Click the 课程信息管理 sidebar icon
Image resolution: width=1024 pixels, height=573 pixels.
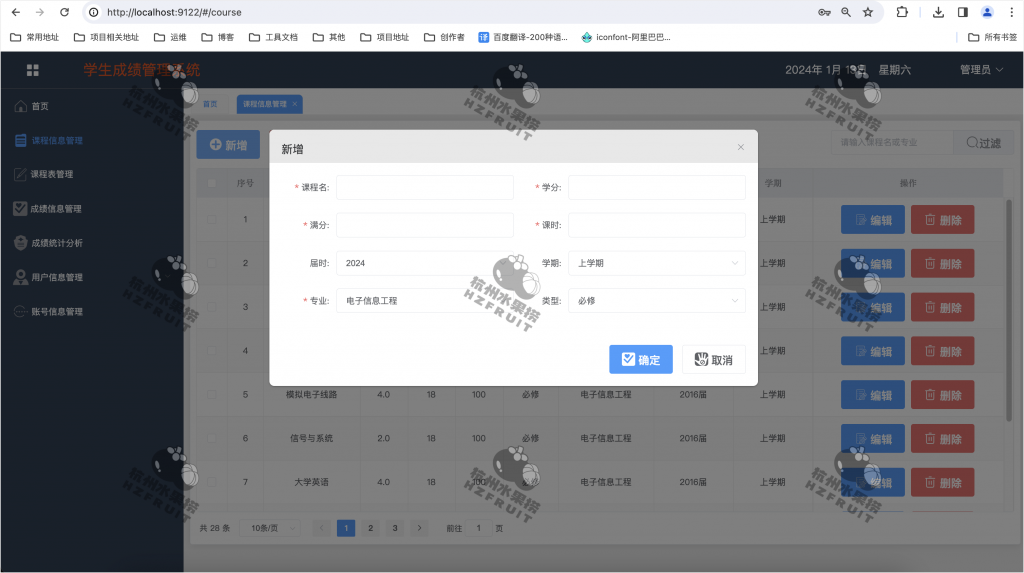point(20,140)
